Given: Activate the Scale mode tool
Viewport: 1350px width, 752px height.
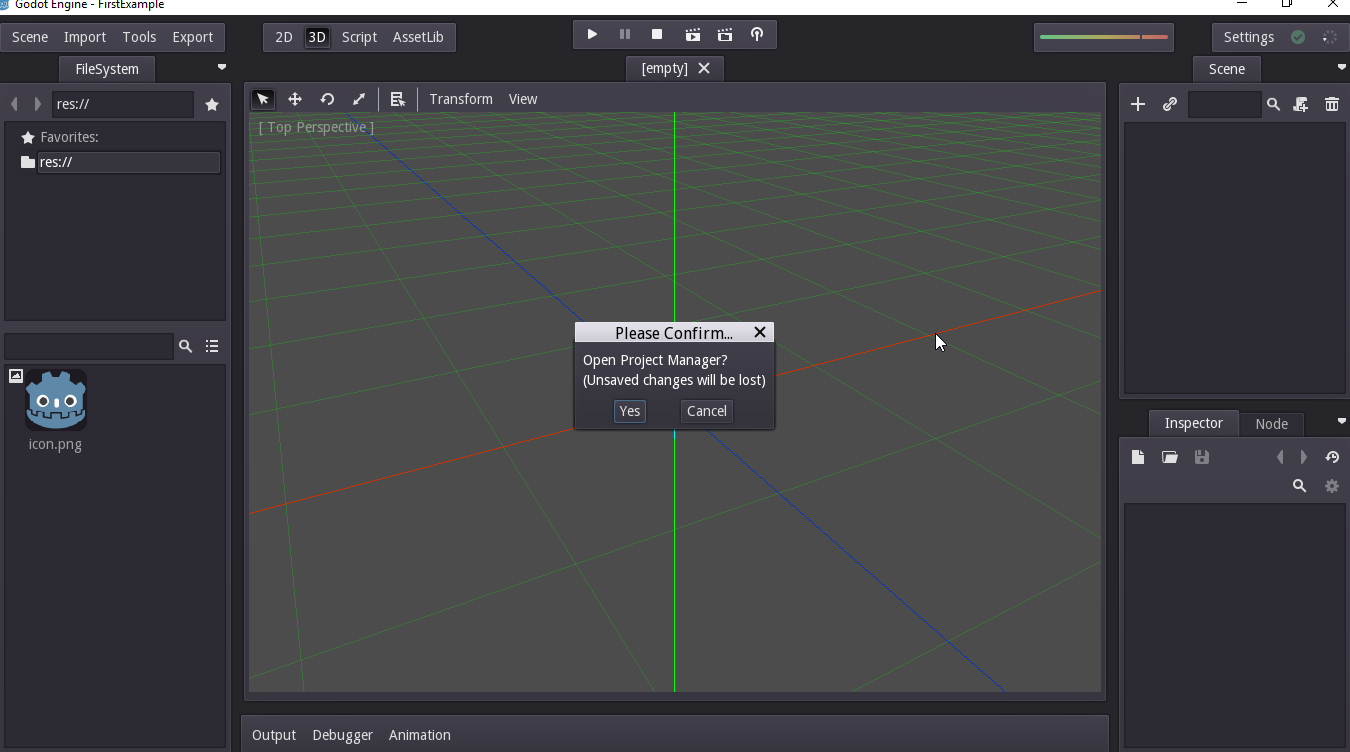Looking at the screenshot, I should (x=359, y=99).
